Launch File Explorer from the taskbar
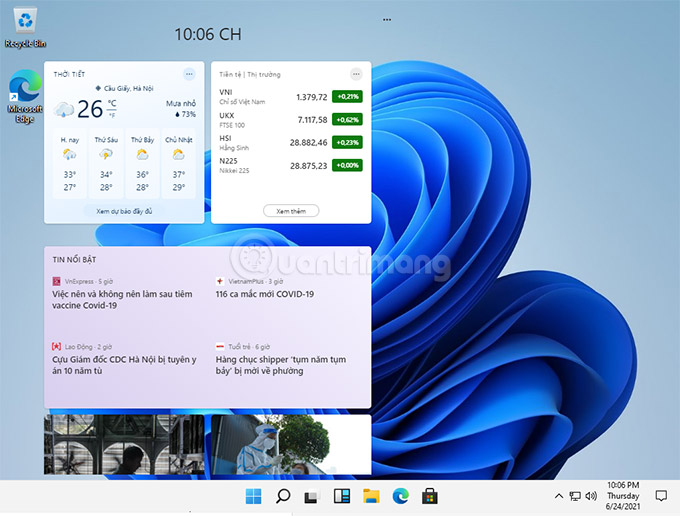The image size is (680, 516). [371, 496]
